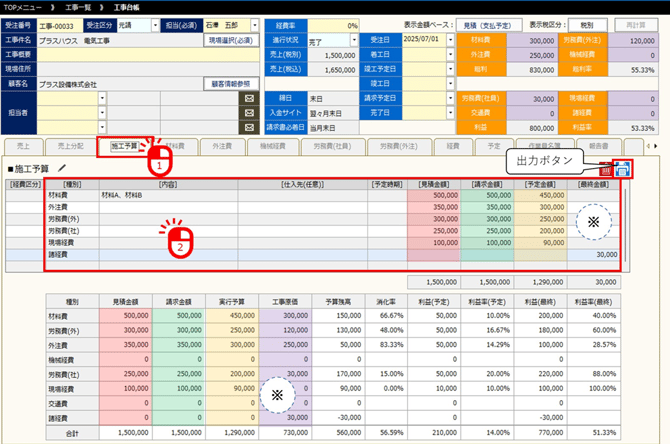Viewport: 670px width, 444px height.
Task: Open the 担当(必須) person dropdown
Action: click(x=256, y=24)
